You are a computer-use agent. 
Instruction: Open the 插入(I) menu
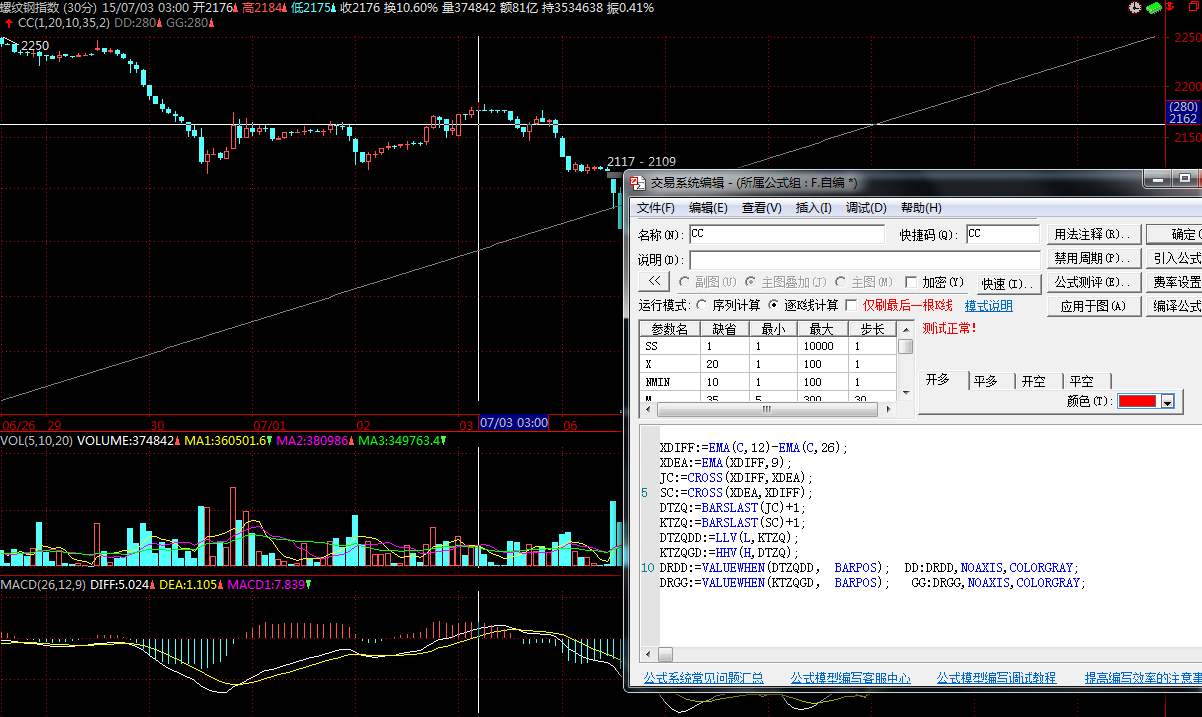coord(813,208)
